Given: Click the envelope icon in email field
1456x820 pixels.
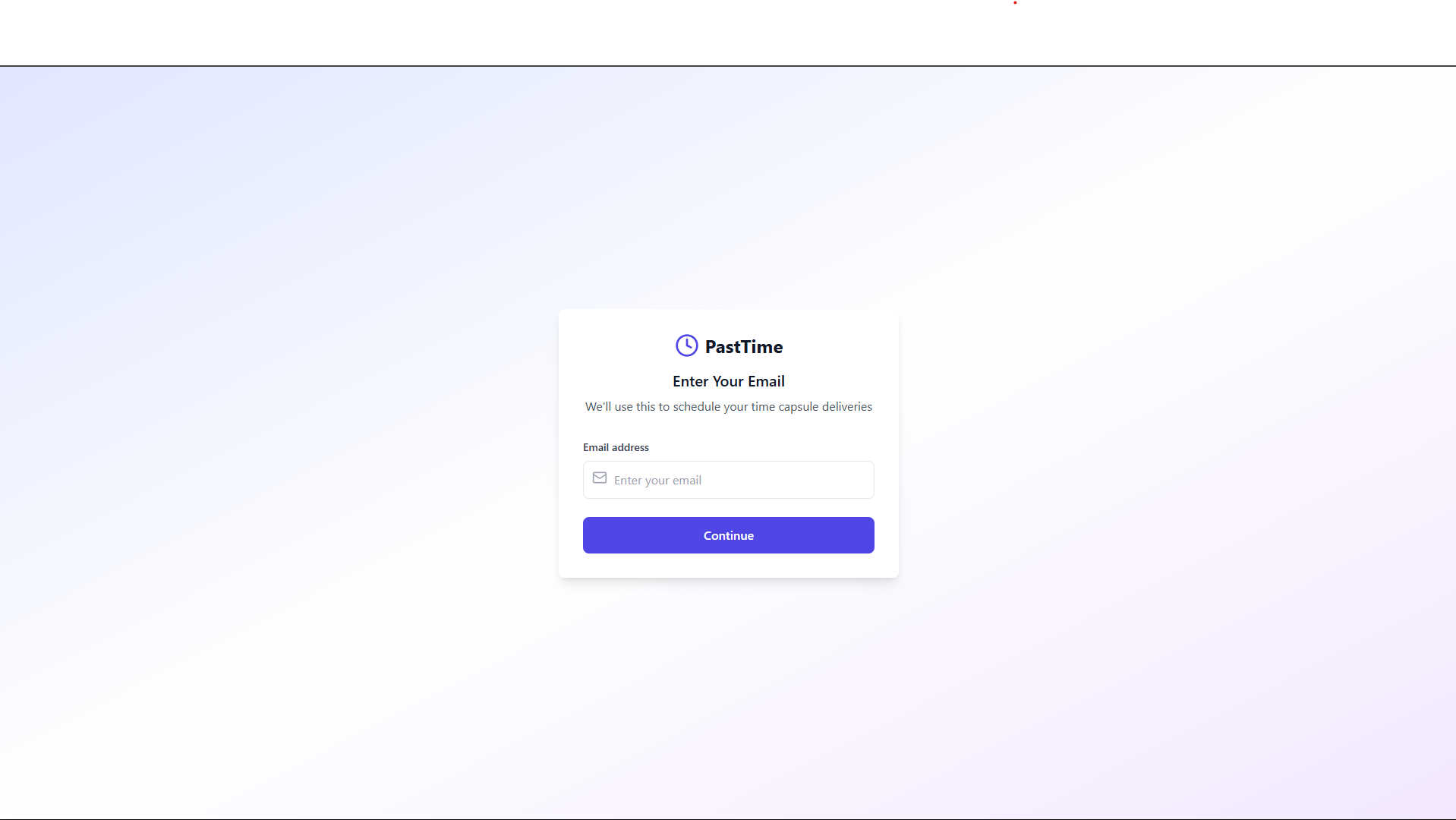Looking at the screenshot, I should pos(600,478).
